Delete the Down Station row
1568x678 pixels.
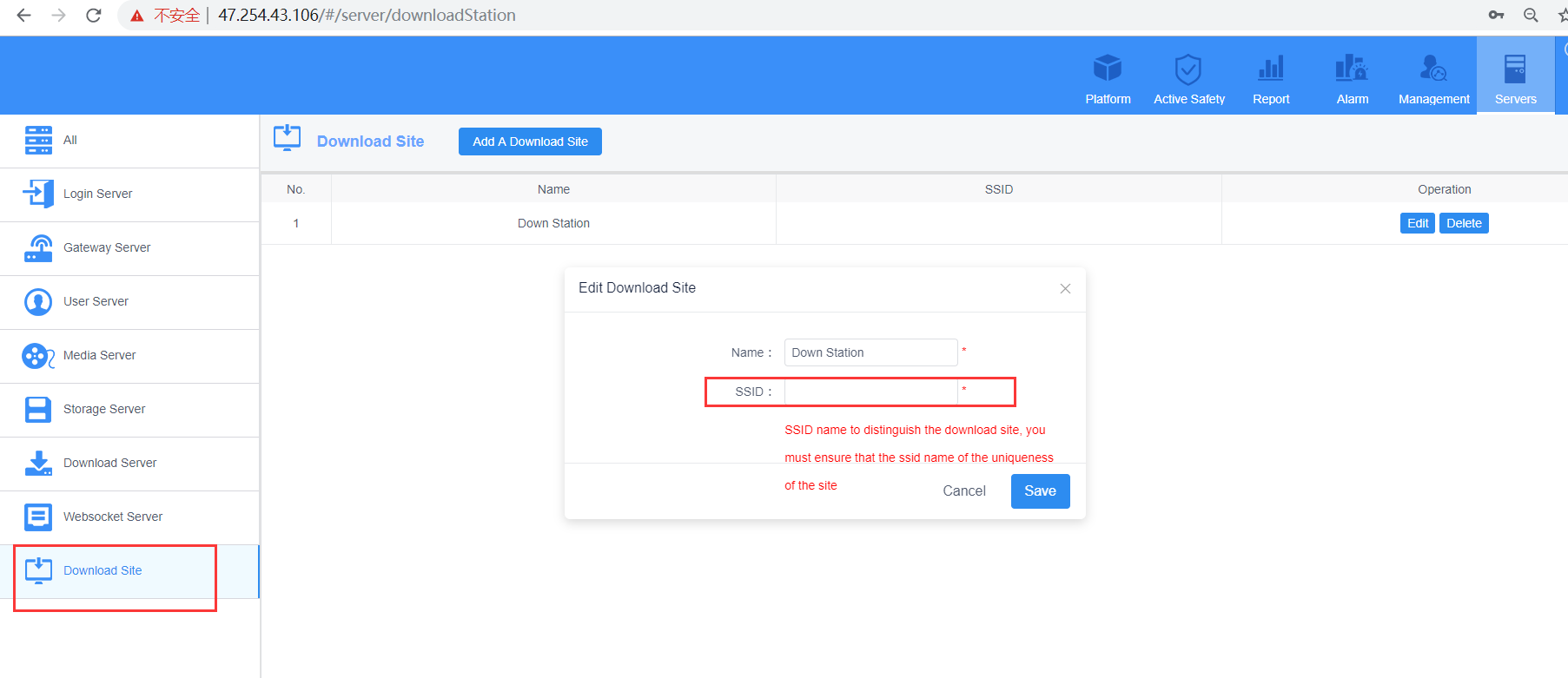[1464, 223]
